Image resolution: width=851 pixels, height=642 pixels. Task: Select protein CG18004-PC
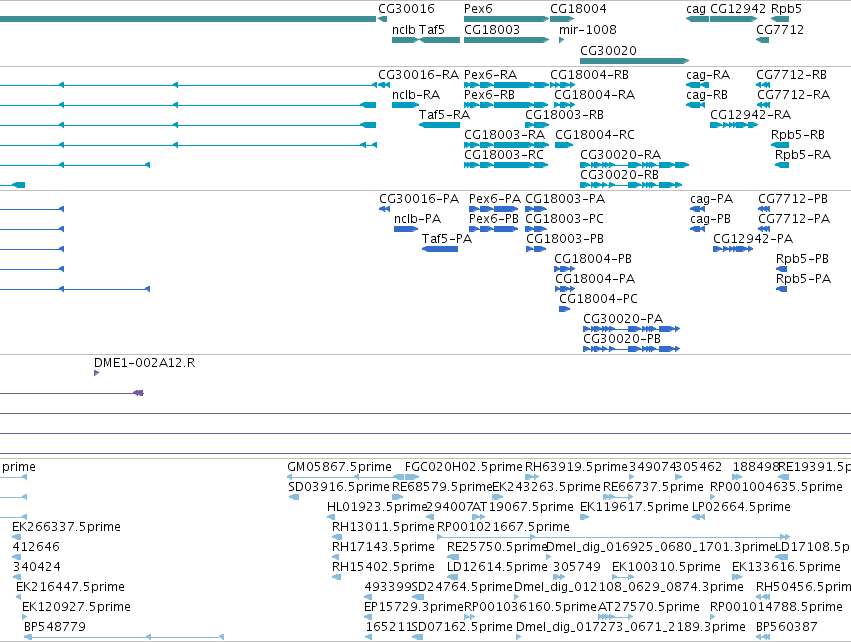(x=564, y=309)
